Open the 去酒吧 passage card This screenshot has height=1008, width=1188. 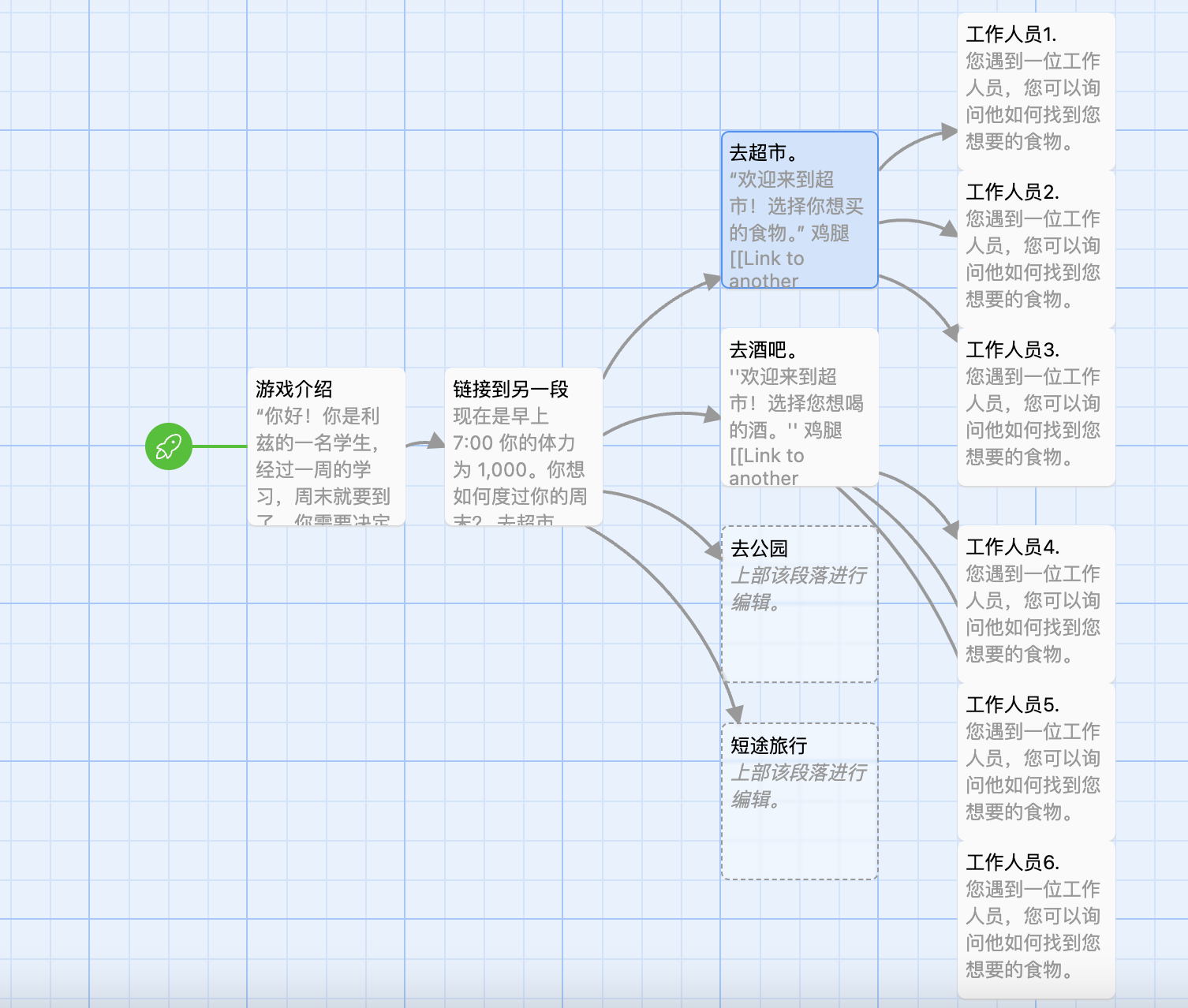pyautogui.click(x=798, y=406)
